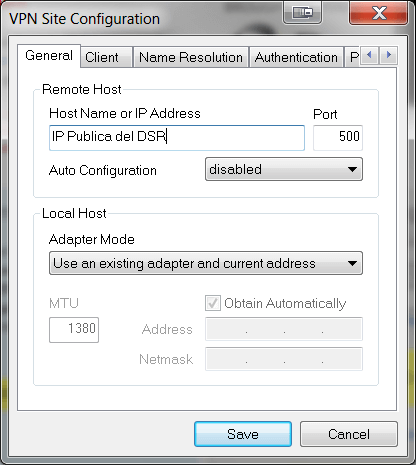Save the VPN site configuration

click(243, 434)
